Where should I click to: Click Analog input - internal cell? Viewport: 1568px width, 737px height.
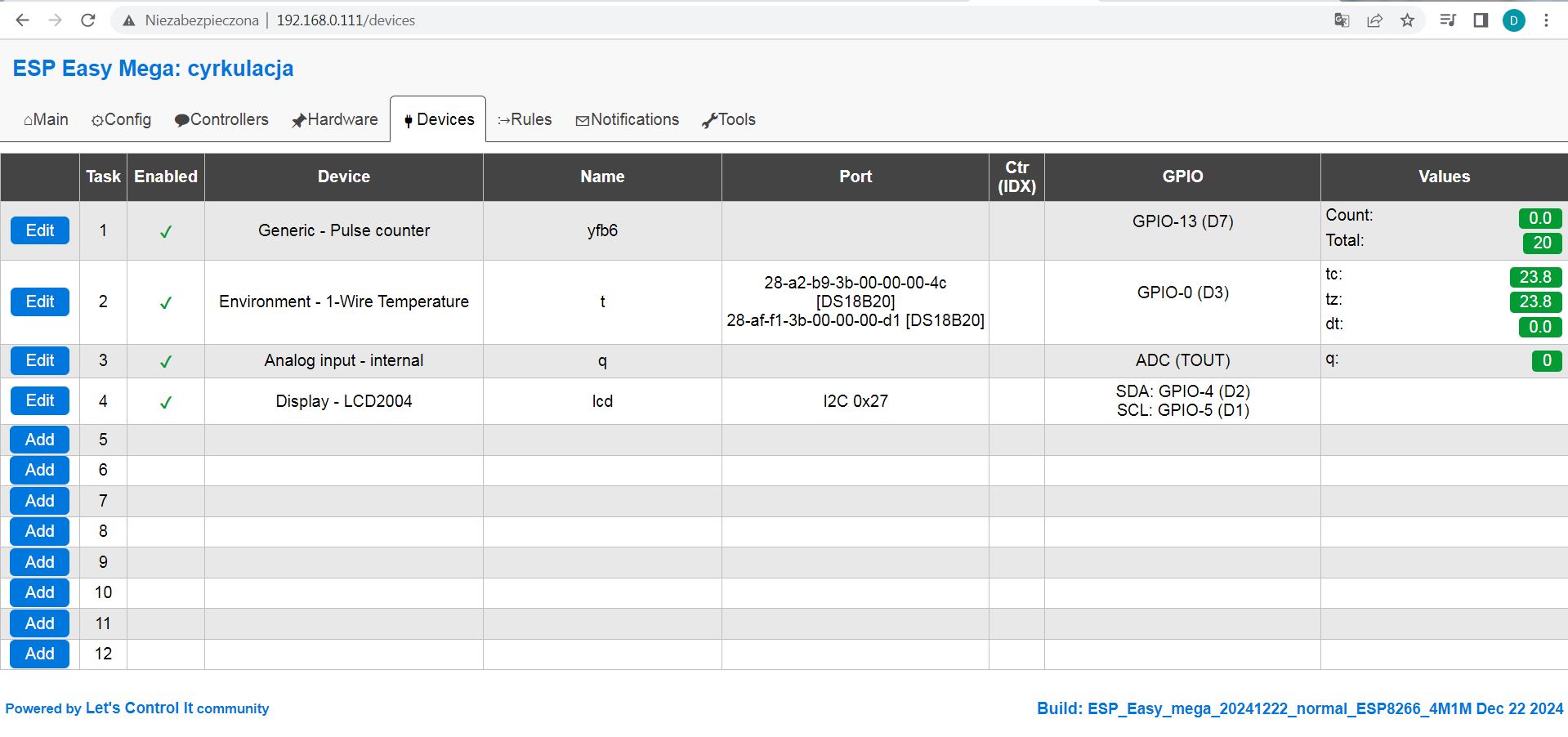(x=344, y=360)
